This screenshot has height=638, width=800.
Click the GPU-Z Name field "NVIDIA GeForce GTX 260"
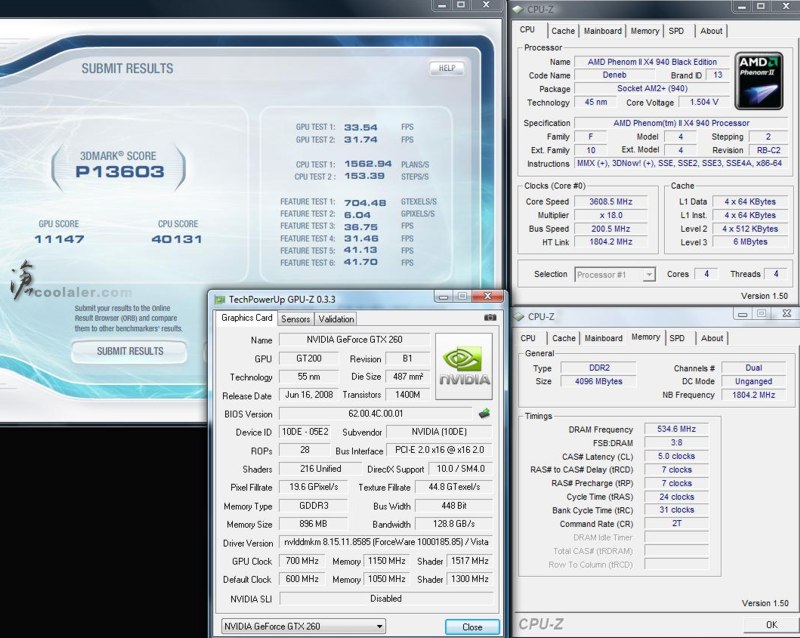tap(354, 340)
